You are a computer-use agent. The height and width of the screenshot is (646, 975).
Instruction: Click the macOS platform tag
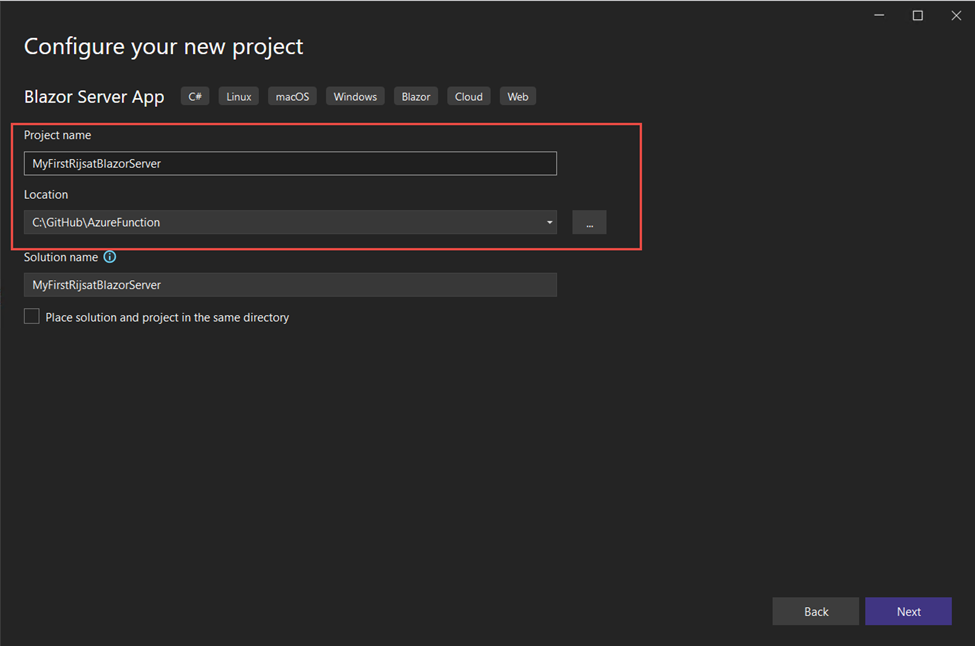292,97
